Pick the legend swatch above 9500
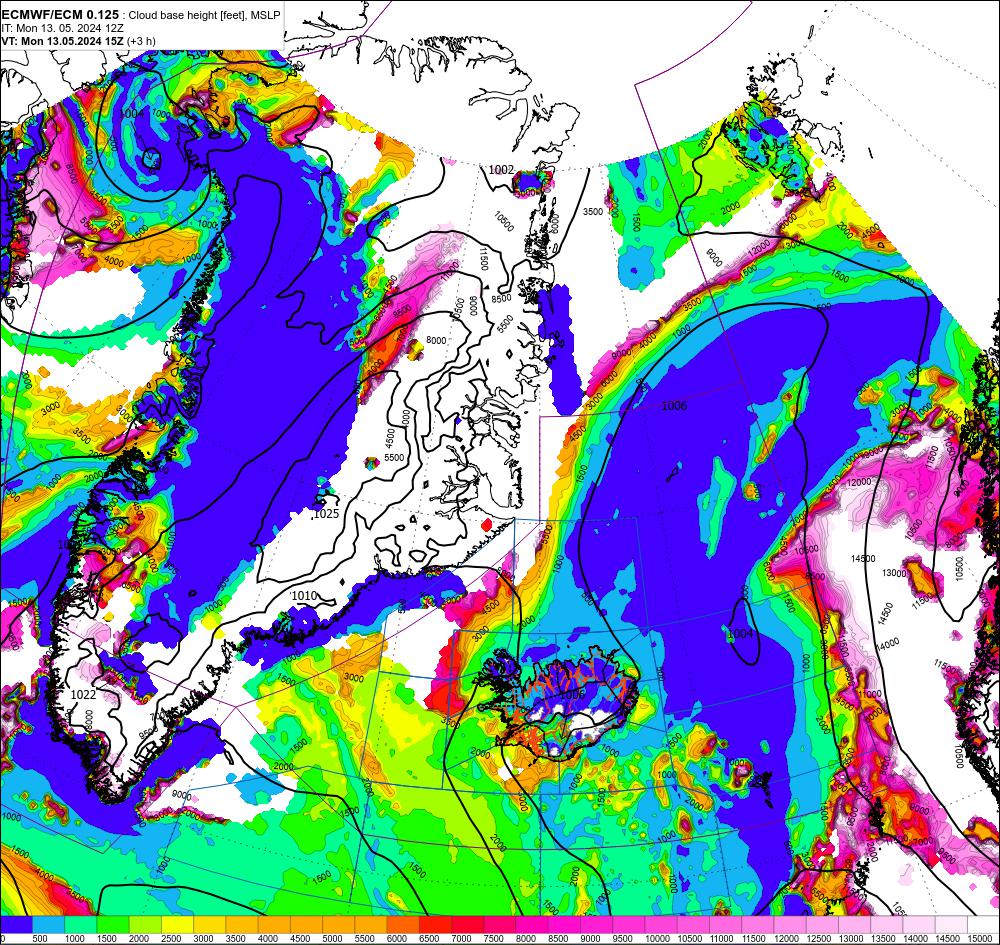 click(629, 925)
